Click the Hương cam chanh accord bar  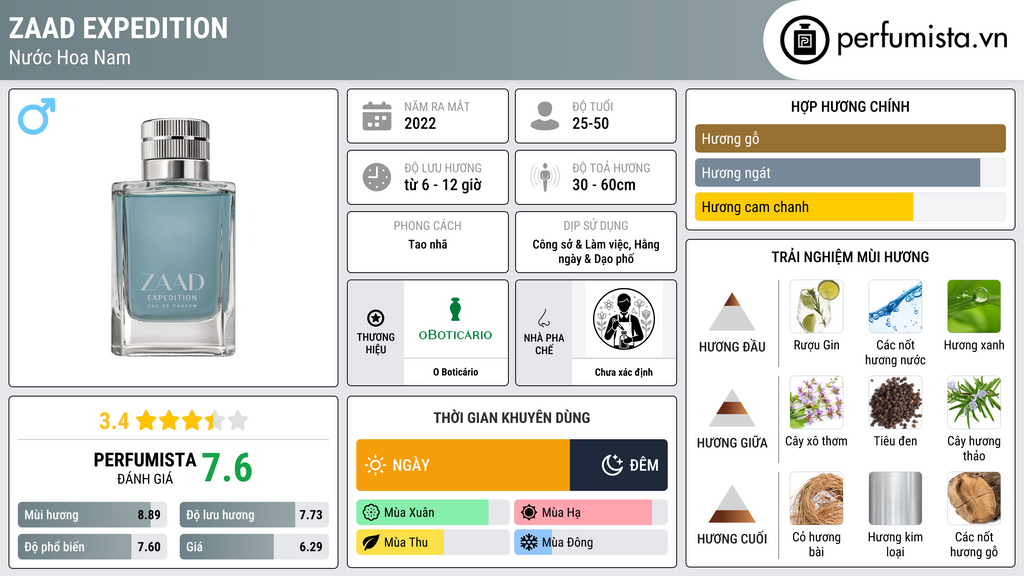(x=850, y=207)
